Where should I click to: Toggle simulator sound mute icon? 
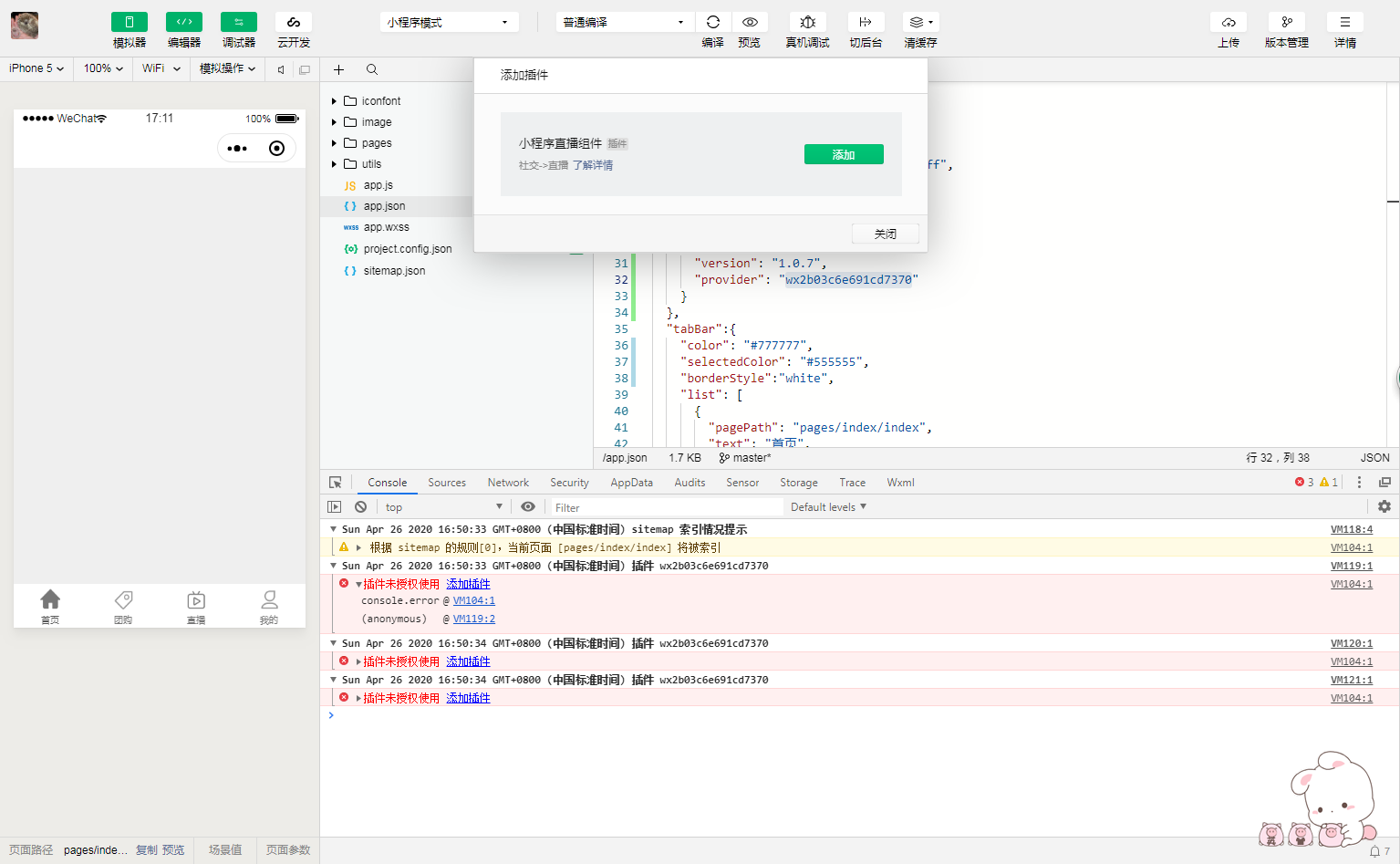point(281,69)
